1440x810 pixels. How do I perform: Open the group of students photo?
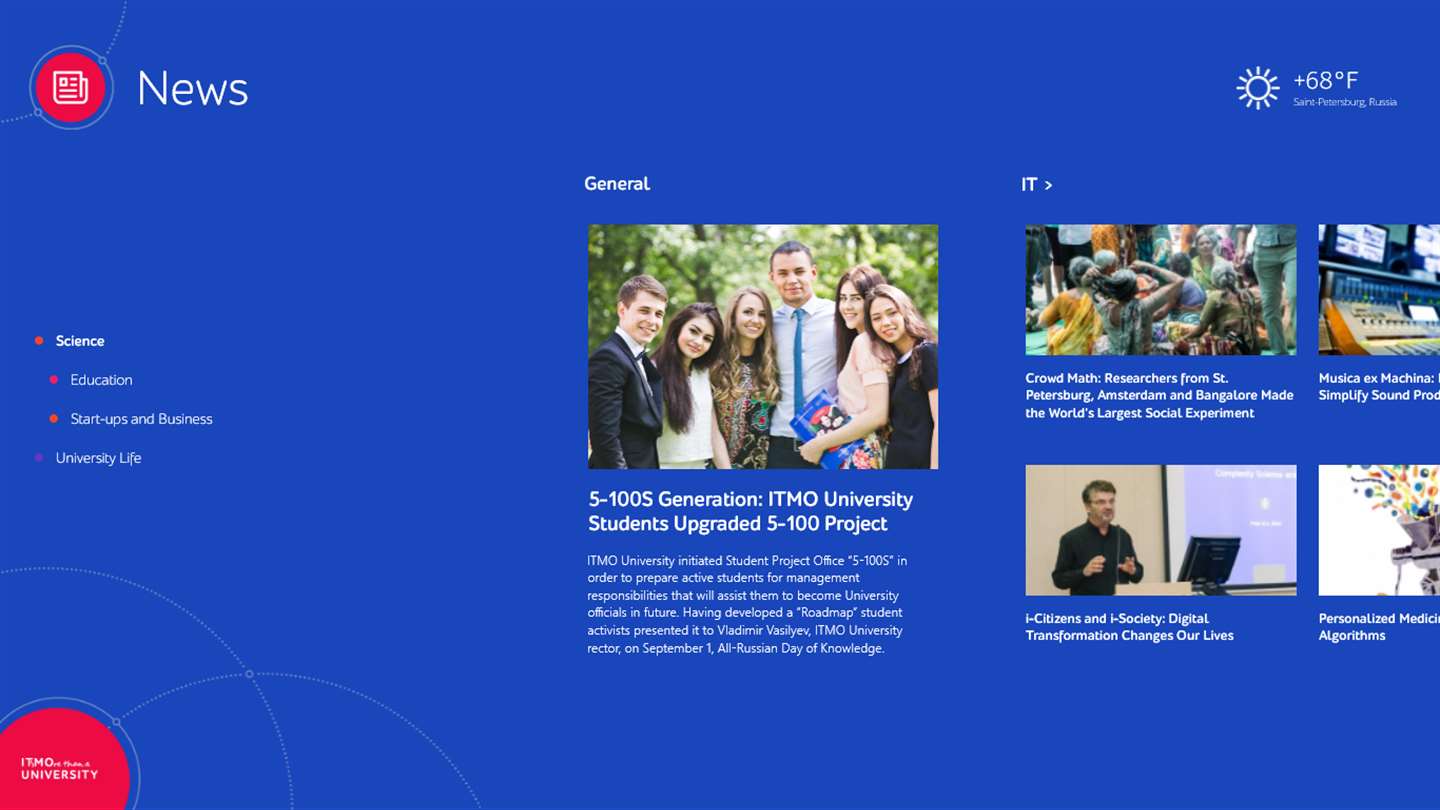(x=763, y=346)
